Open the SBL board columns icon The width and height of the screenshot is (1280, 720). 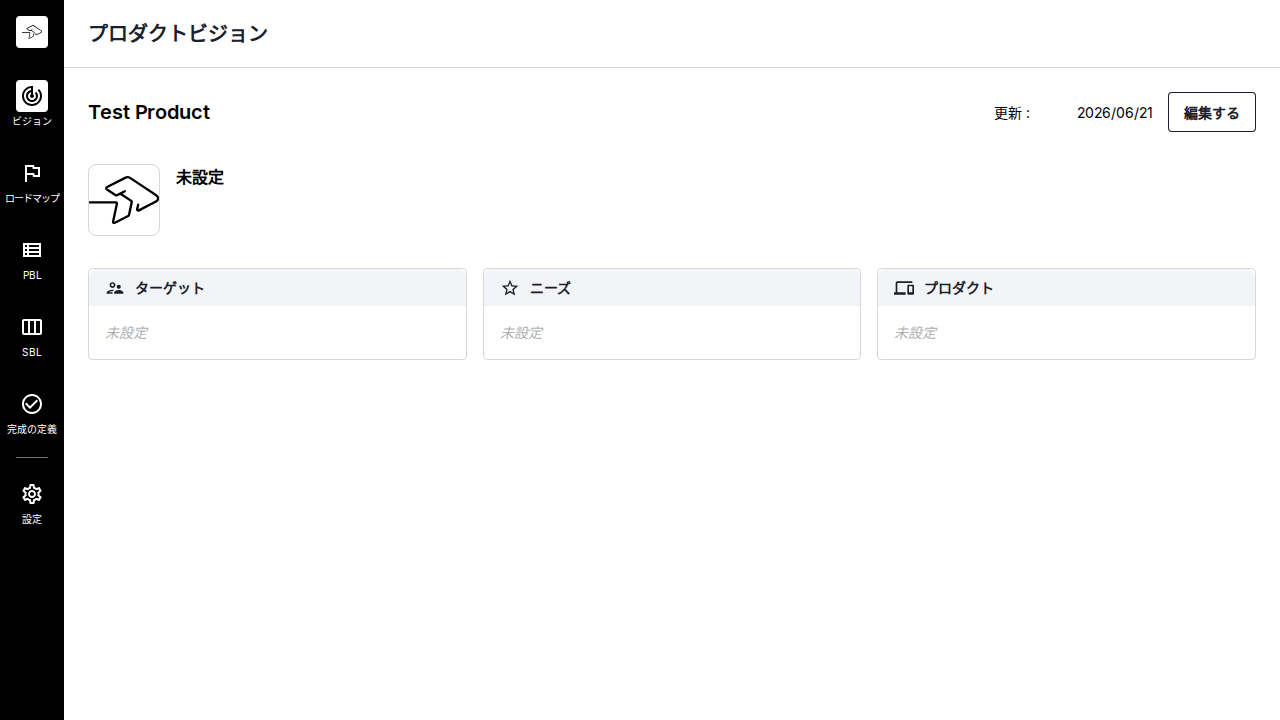coord(32,327)
